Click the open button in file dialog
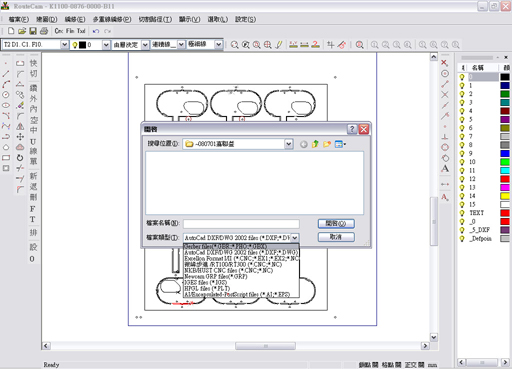 point(336,223)
